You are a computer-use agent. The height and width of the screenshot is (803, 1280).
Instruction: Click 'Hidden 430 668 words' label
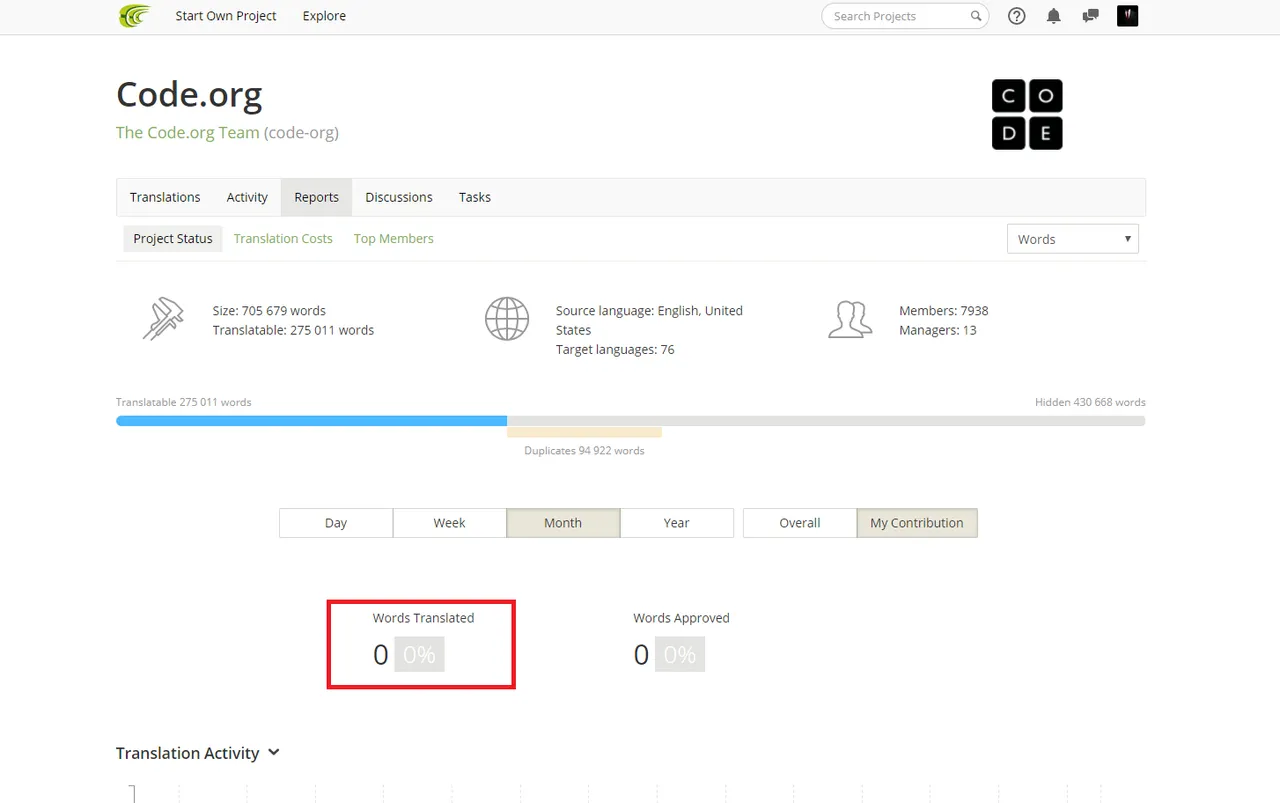[x=1090, y=402]
